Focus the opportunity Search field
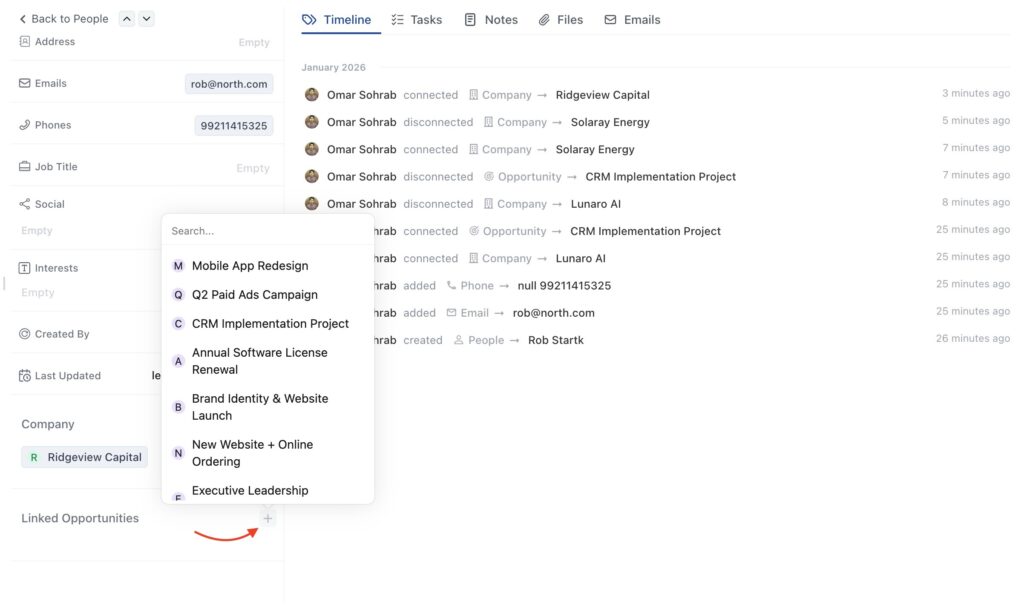This screenshot has height=607, width=1024. point(266,231)
